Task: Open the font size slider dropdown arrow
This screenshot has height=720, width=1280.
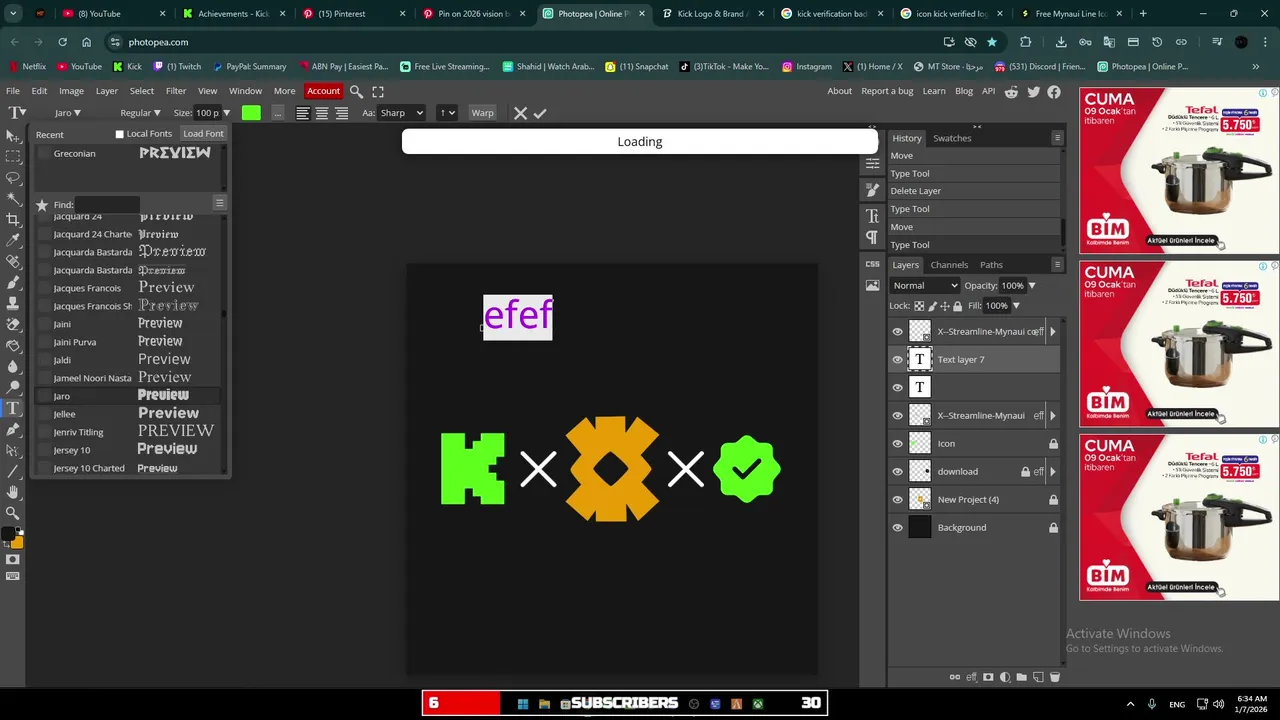Action: coord(226,113)
